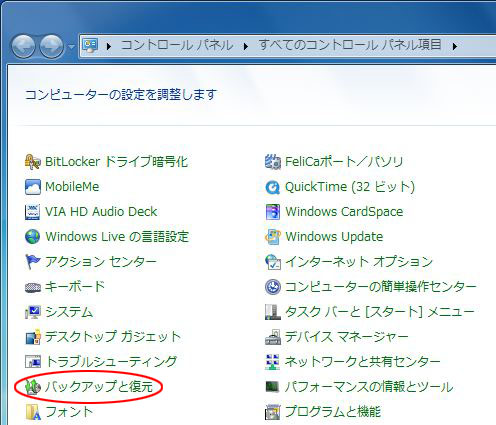
Task: Open Windows Live の言語設定 link
Action: tap(117, 237)
